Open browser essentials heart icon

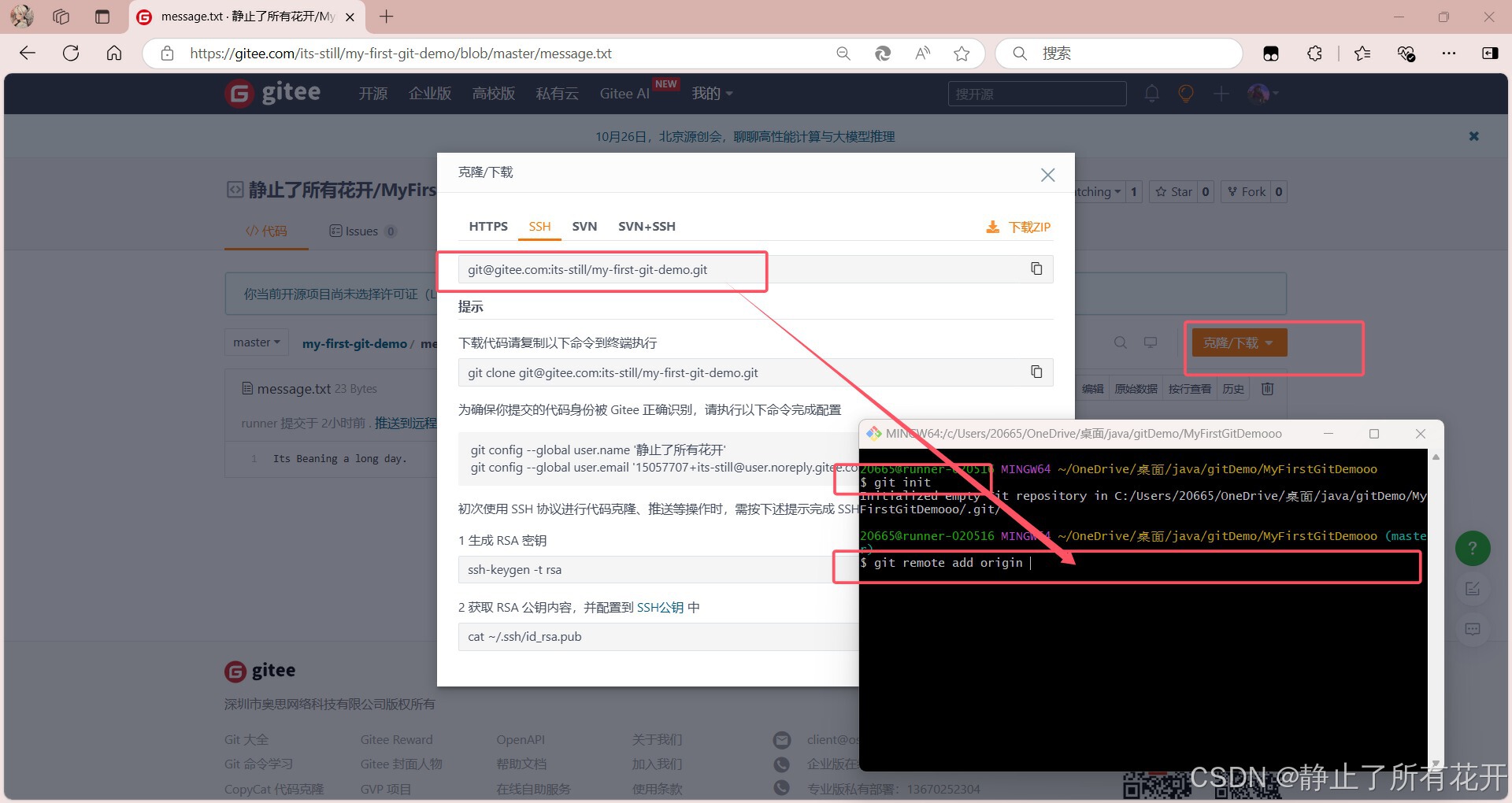pyautogui.click(x=1406, y=53)
